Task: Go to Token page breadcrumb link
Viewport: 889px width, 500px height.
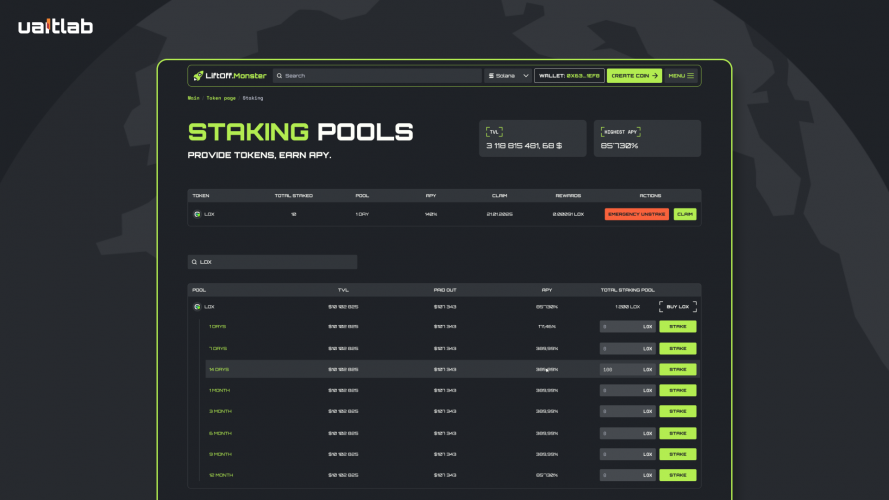Action: (221, 98)
